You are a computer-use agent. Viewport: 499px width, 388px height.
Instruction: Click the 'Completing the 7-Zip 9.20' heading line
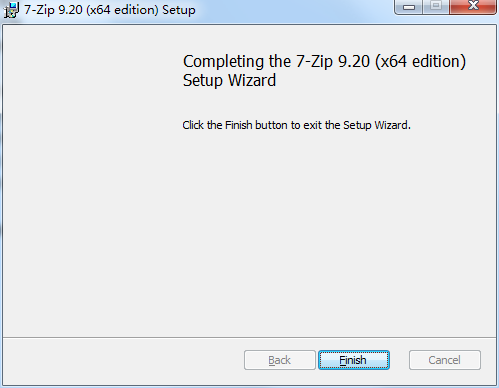tap(324, 61)
